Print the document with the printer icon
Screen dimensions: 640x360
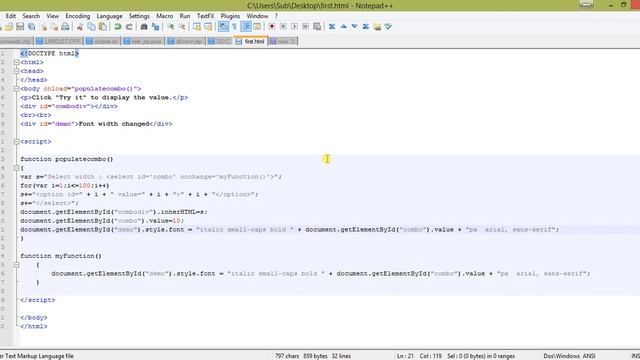pyautogui.click(x=65, y=27)
